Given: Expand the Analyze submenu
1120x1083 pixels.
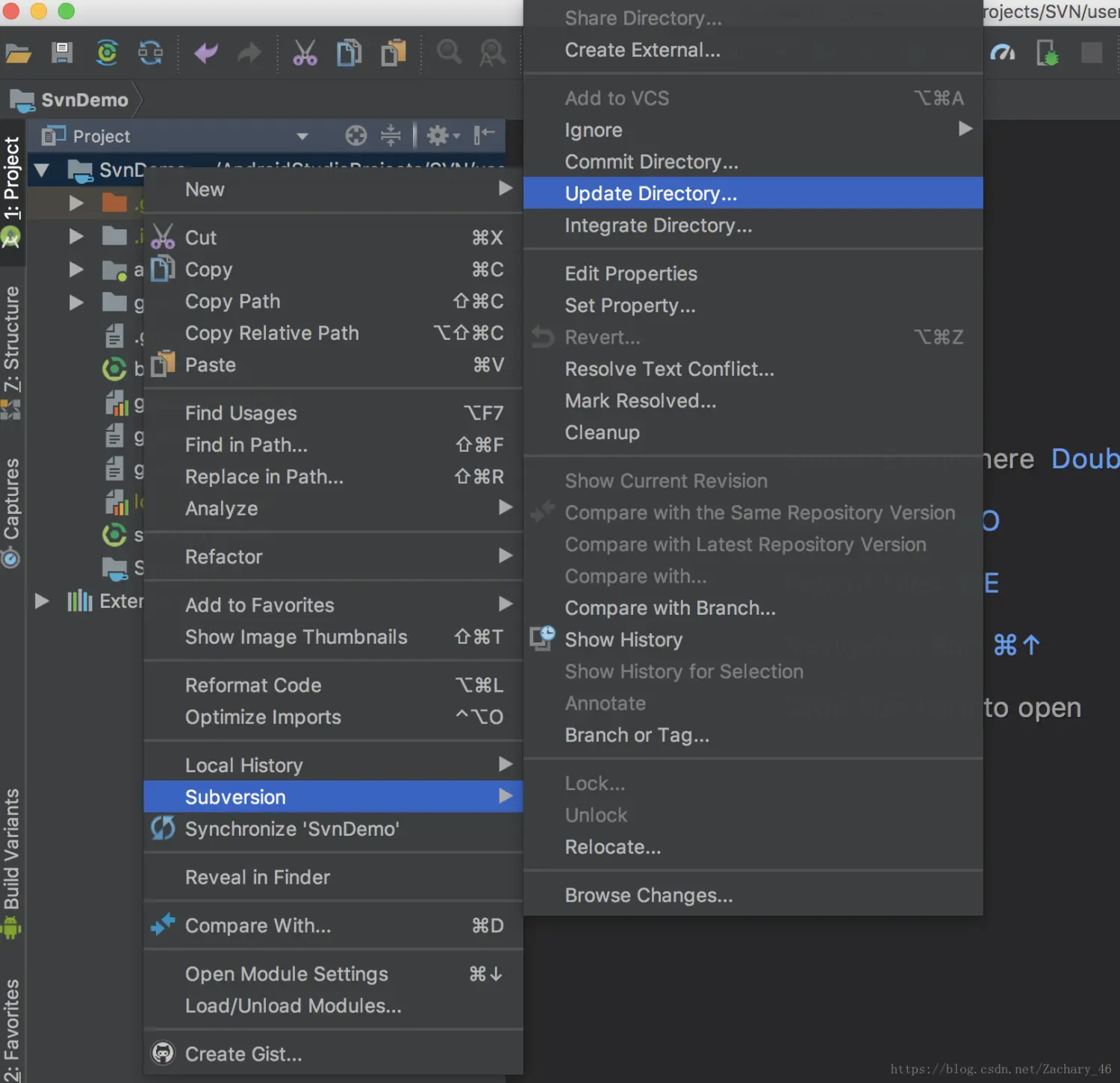Looking at the screenshot, I should click(x=333, y=509).
